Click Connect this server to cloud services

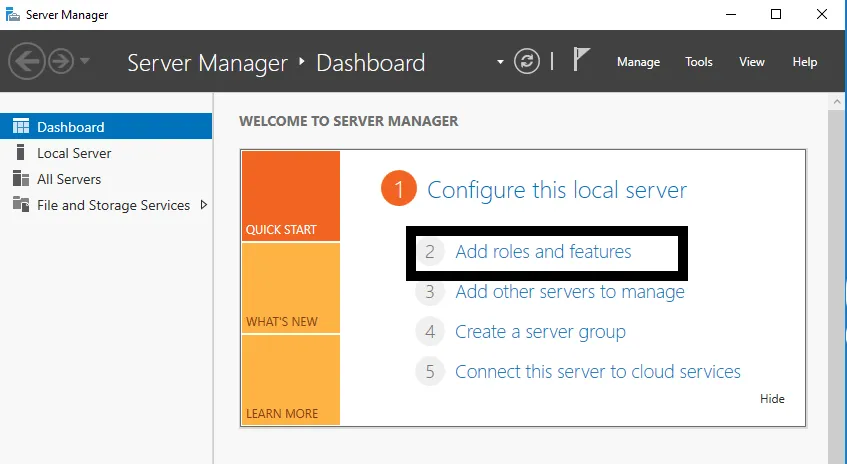click(597, 372)
